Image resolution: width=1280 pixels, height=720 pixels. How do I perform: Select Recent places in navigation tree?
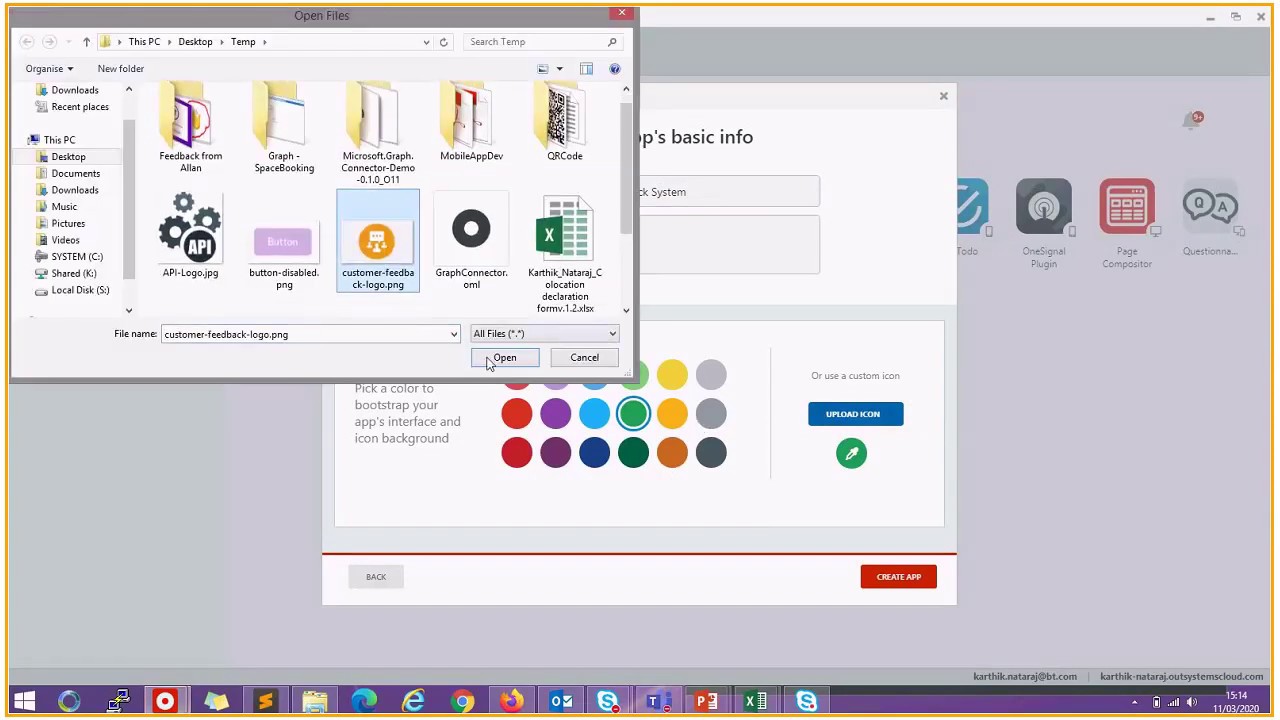(x=80, y=107)
